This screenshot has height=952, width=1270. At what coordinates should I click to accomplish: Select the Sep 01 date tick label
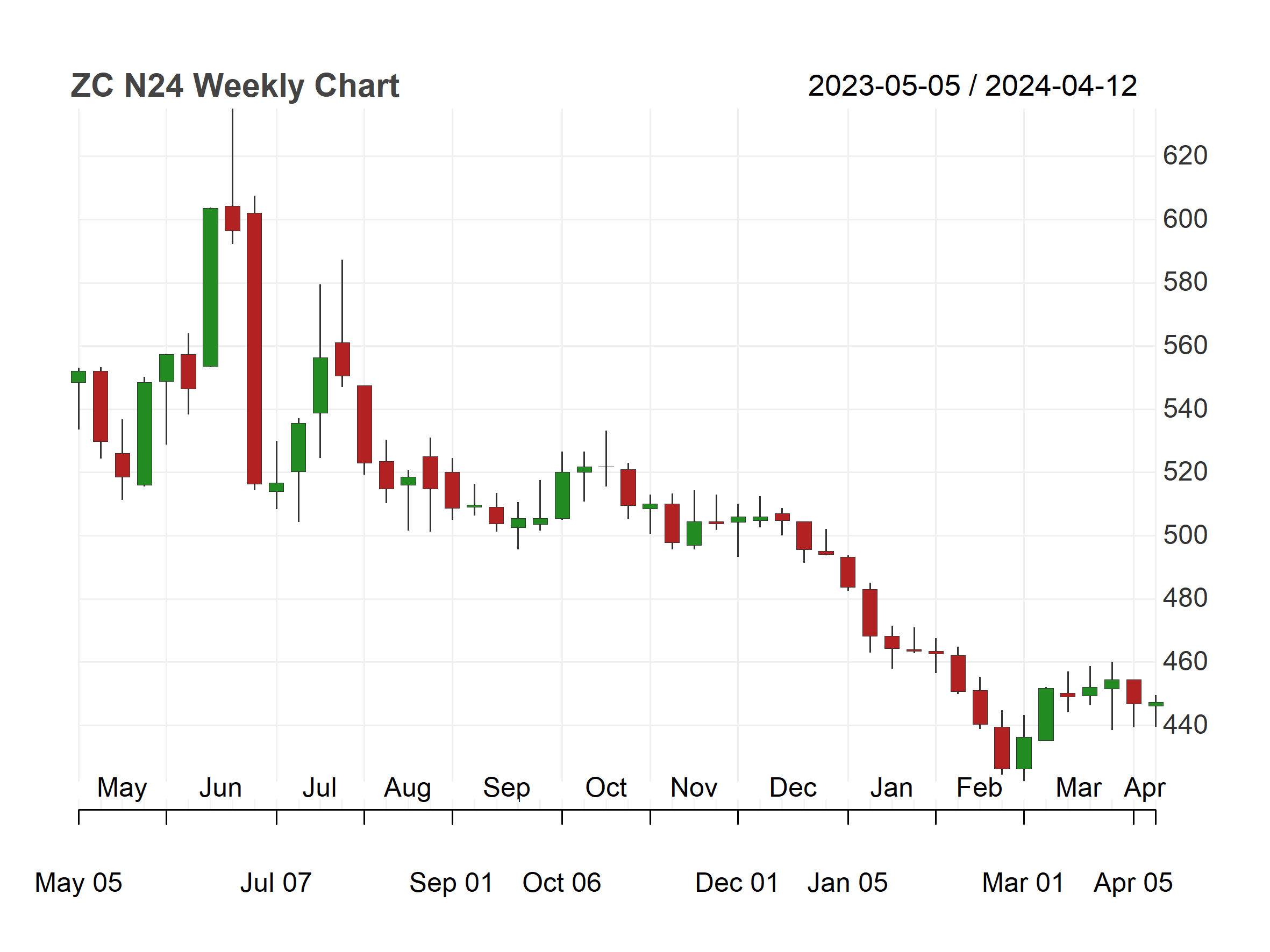click(x=451, y=883)
